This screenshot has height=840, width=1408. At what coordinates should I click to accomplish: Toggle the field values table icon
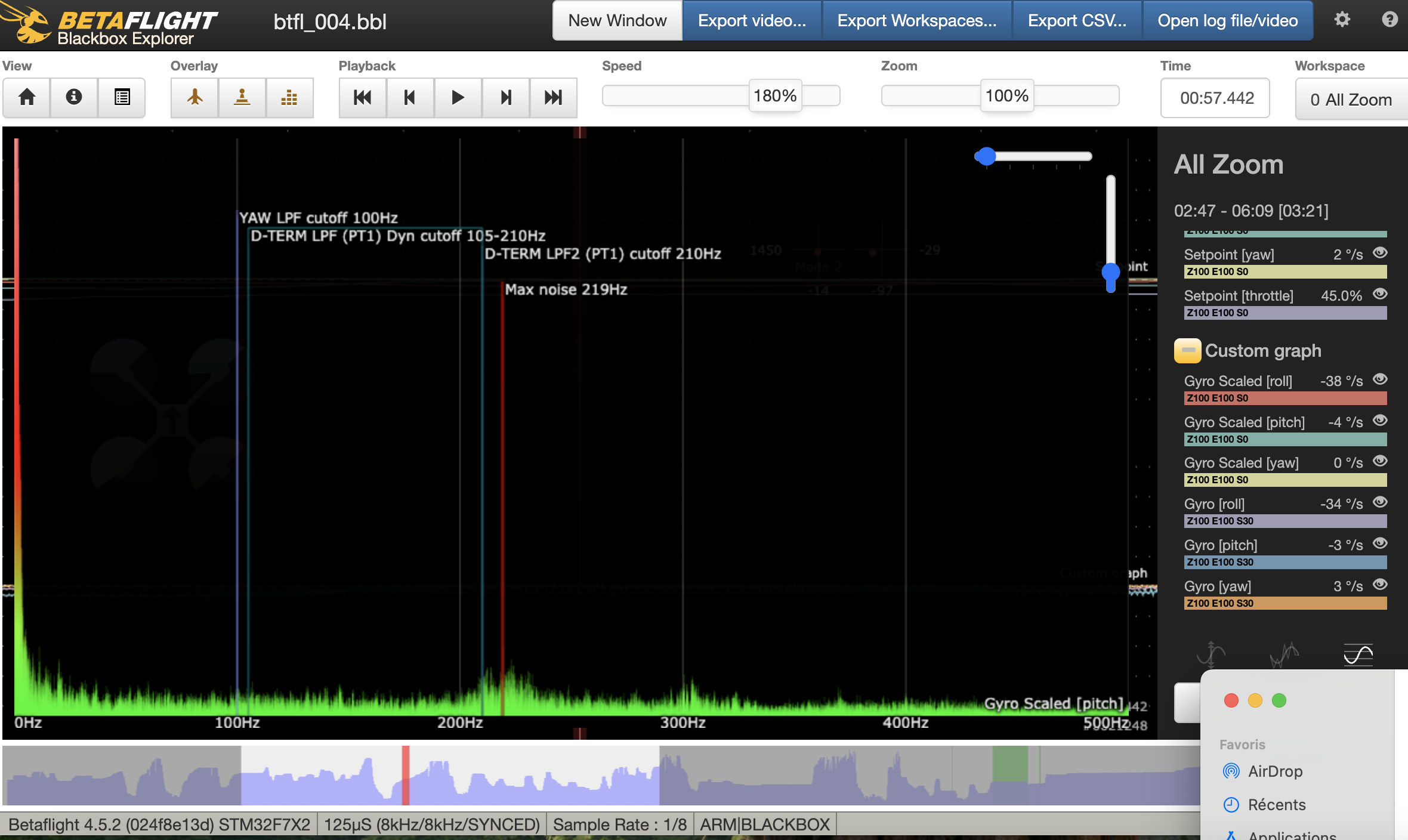click(122, 97)
